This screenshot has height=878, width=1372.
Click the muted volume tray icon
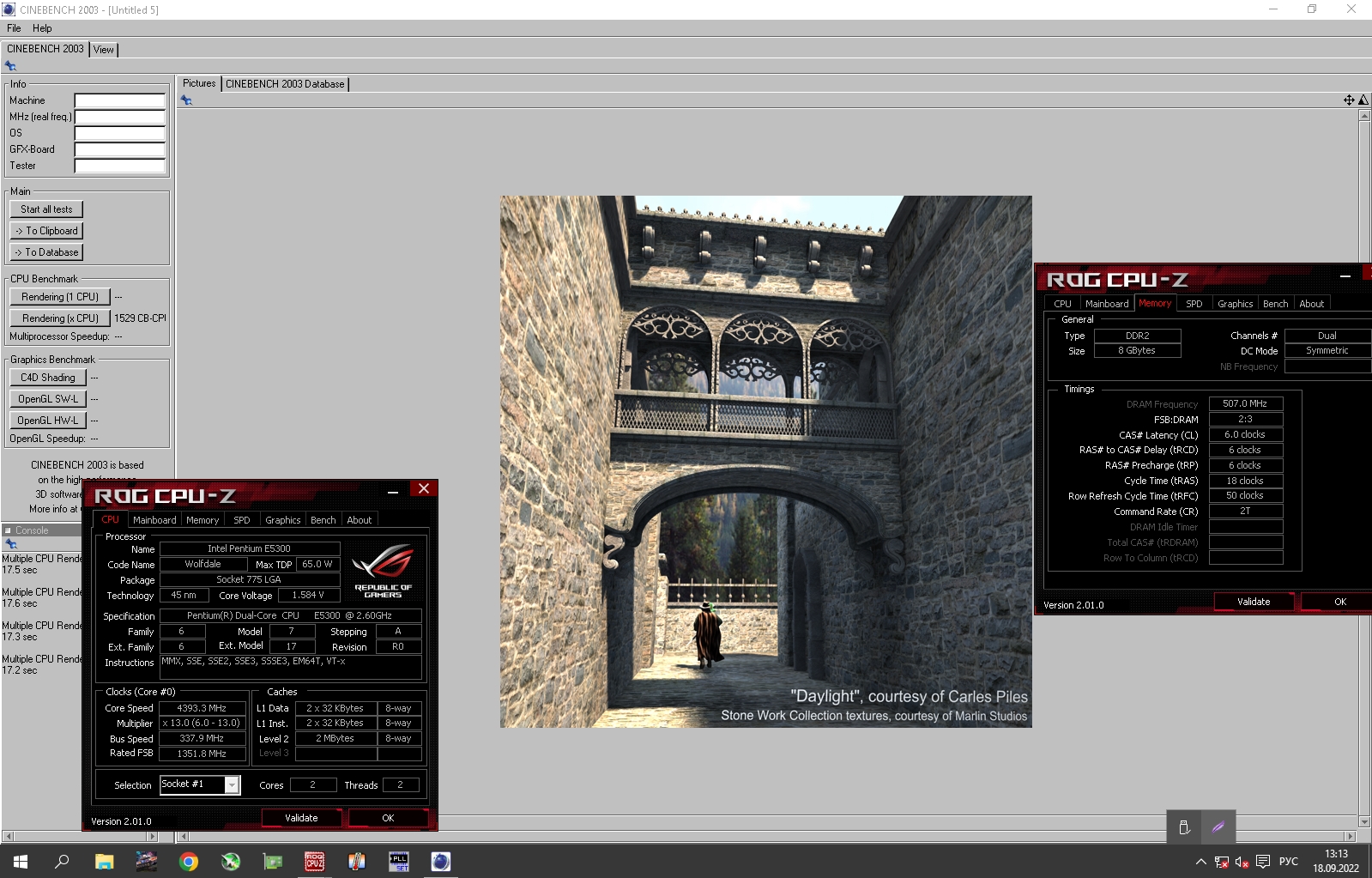pyautogui.click(x=1242, y=862)
